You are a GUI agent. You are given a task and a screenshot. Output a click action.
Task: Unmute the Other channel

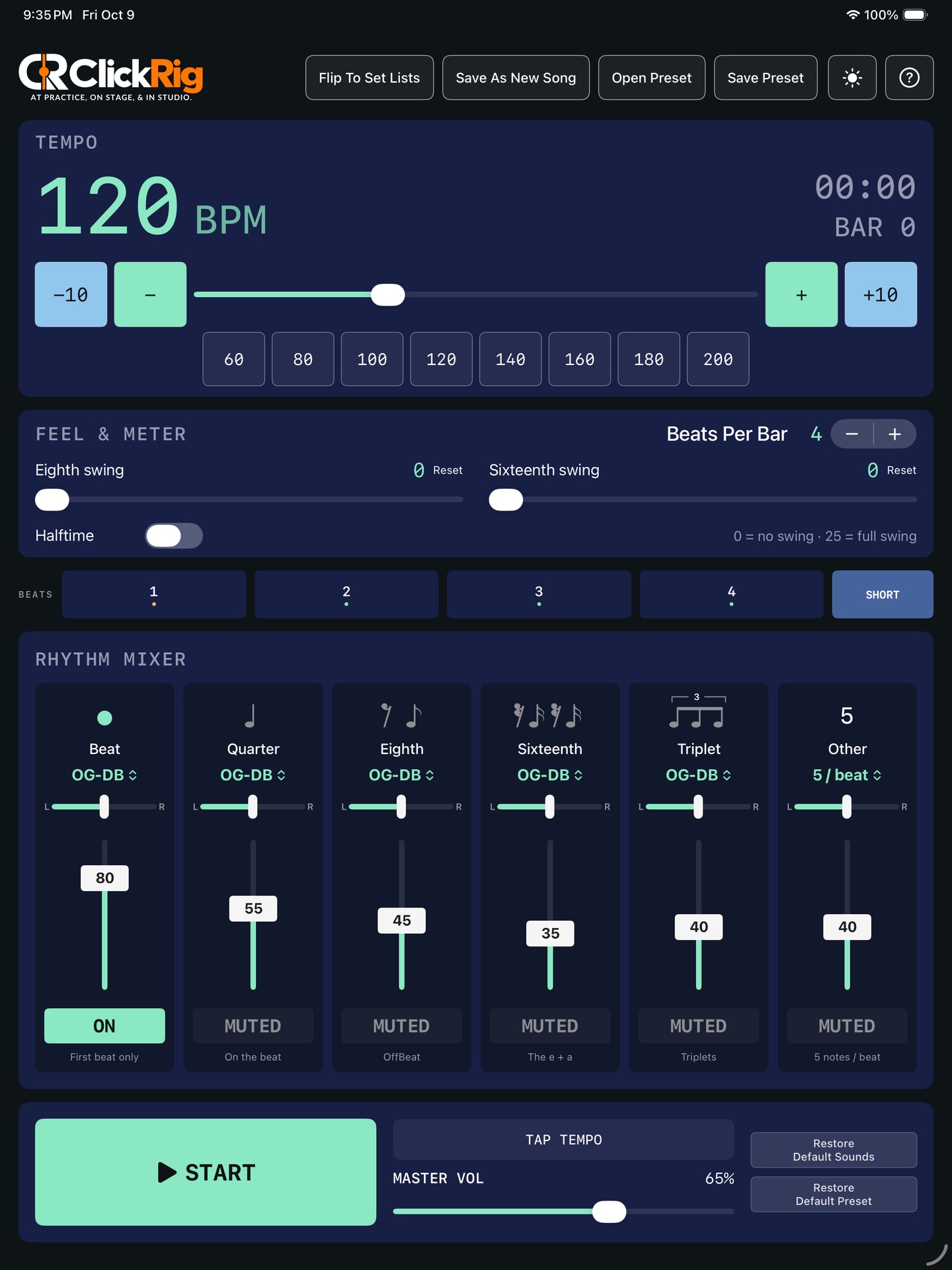point(847,1026)
